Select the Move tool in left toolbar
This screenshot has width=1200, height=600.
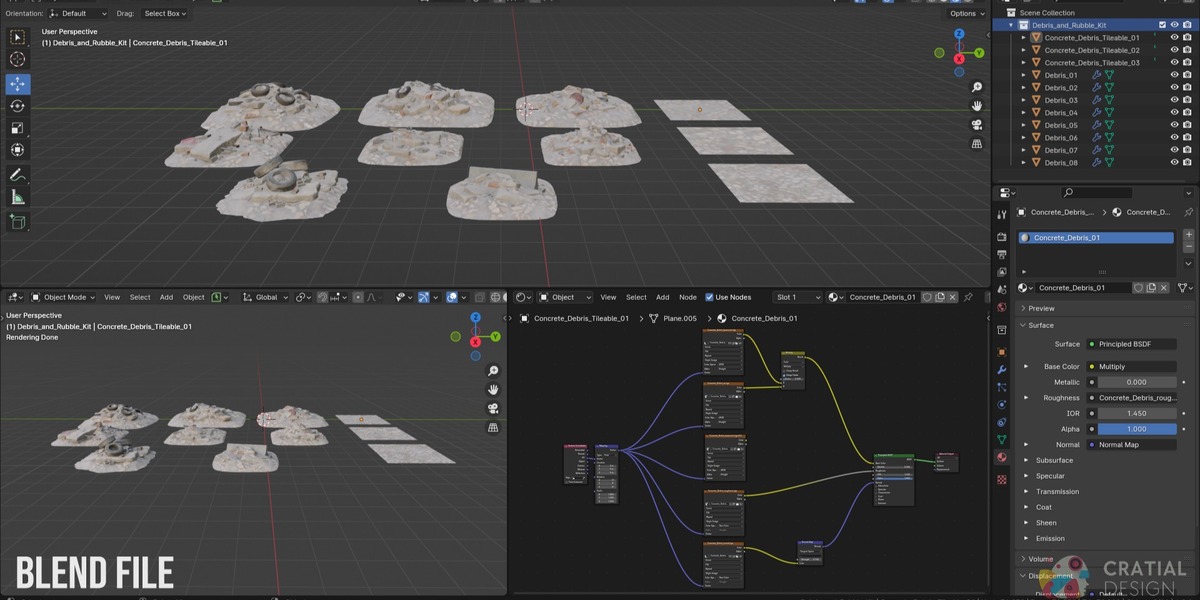(x=18, y=84)
